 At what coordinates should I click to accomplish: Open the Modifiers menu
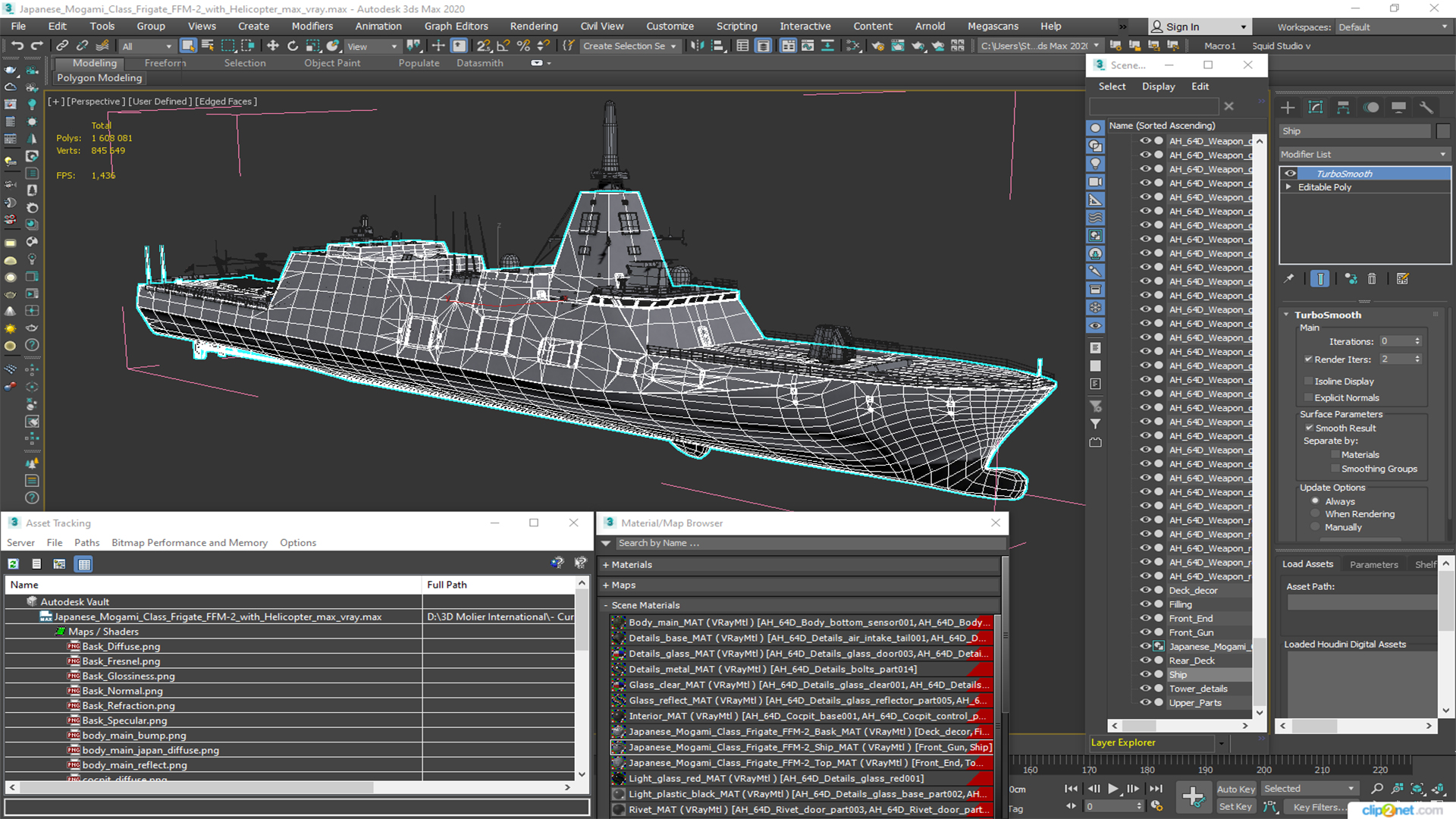tap(312, 26)
